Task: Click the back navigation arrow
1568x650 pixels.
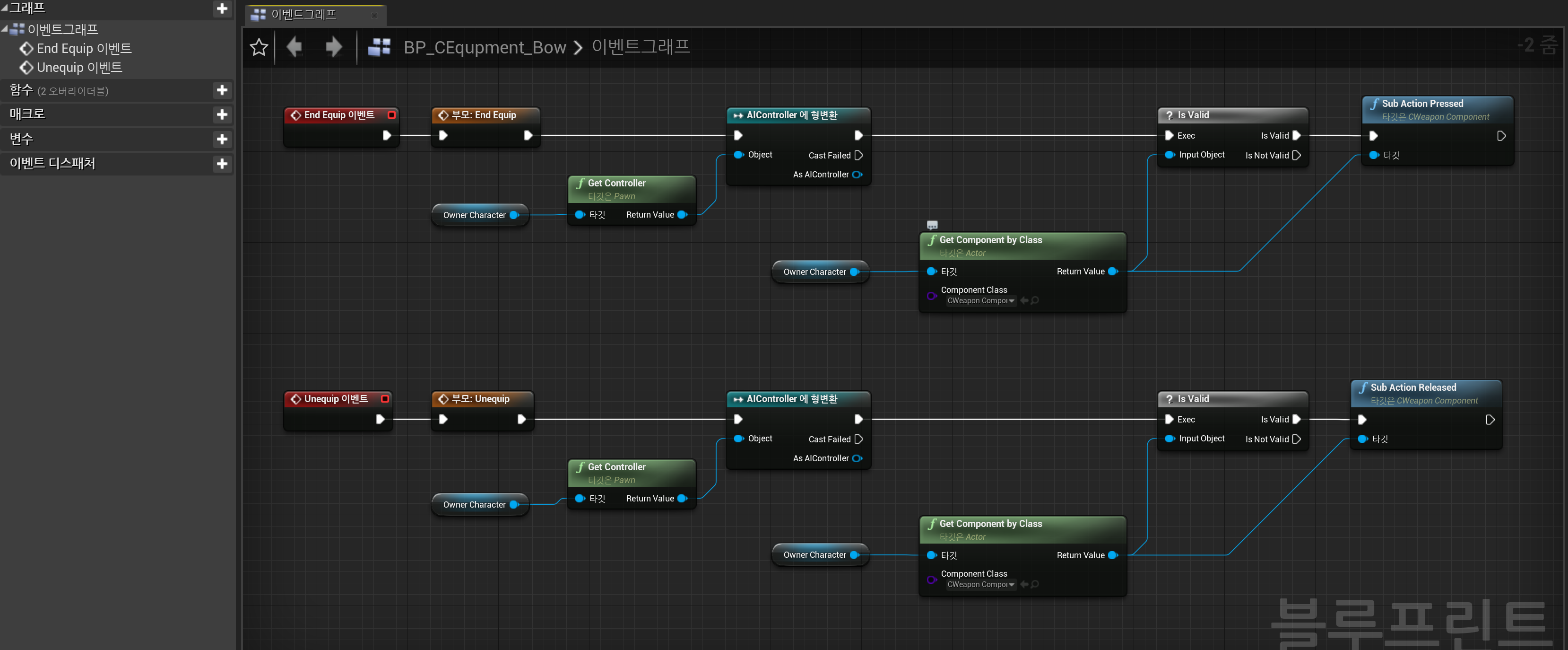Action: pyautogui.click(x=295, y=47)
